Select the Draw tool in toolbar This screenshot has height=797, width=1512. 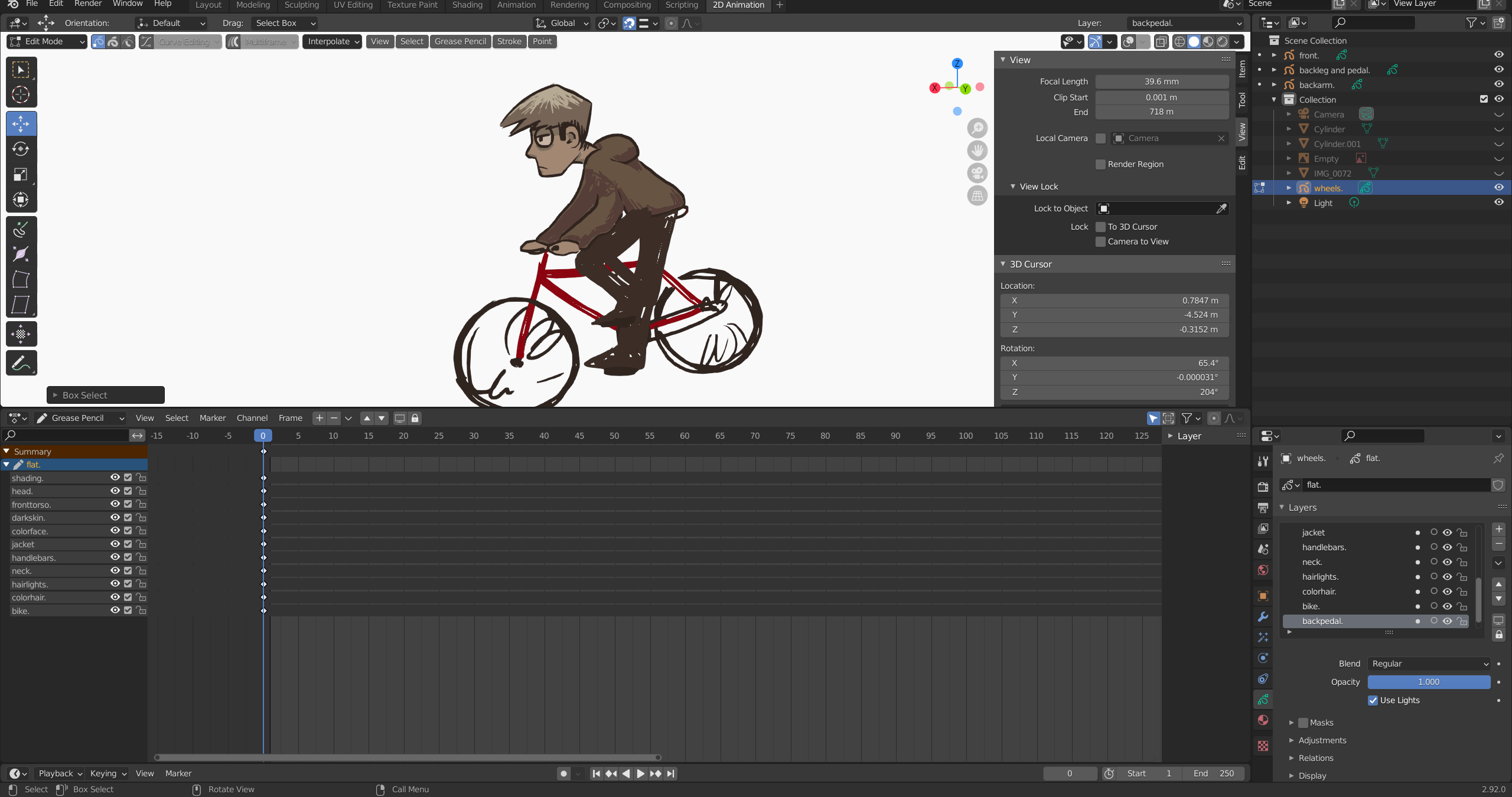[x=21, y=363]
